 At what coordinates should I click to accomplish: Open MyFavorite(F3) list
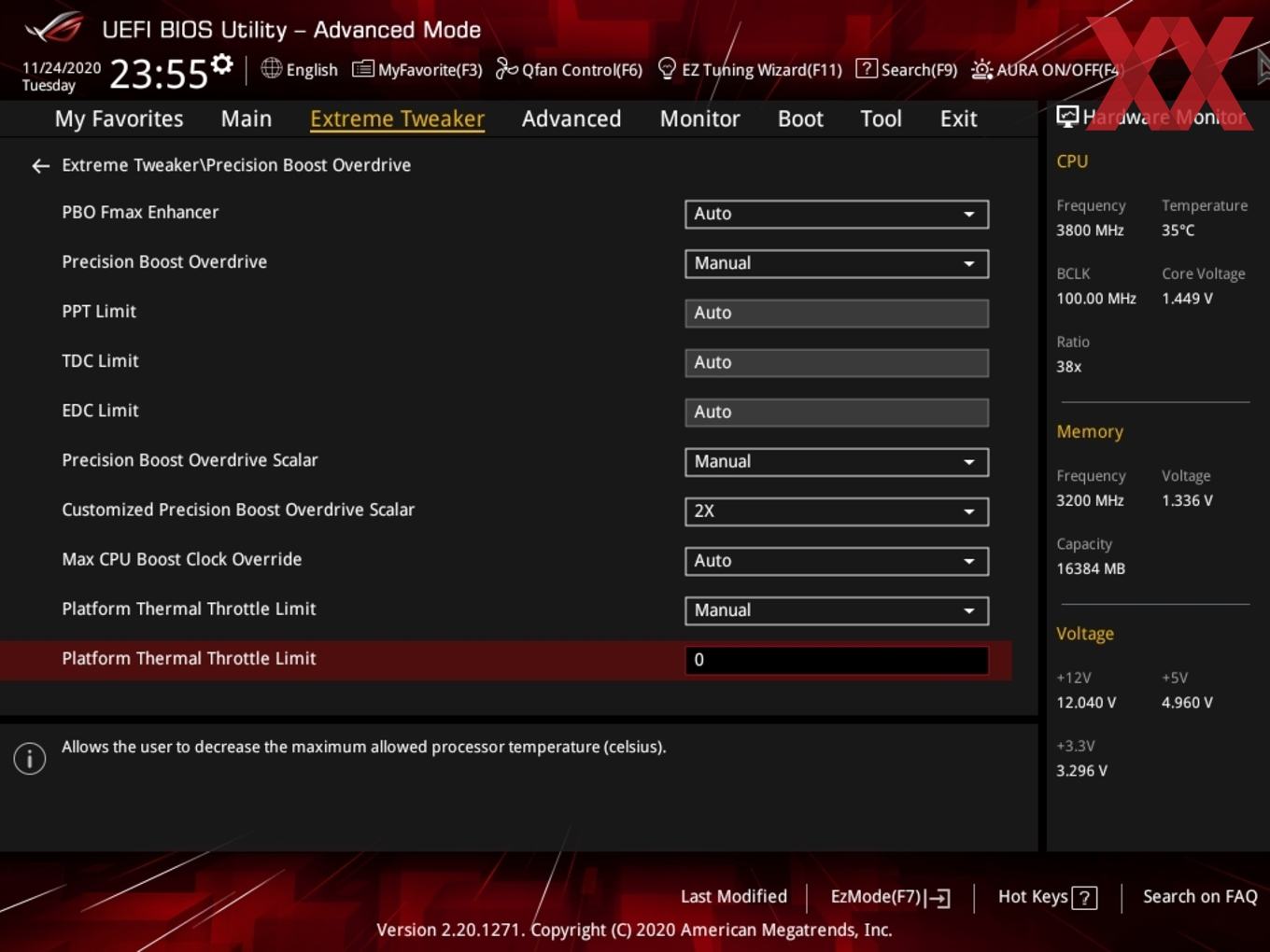[417, 69]
